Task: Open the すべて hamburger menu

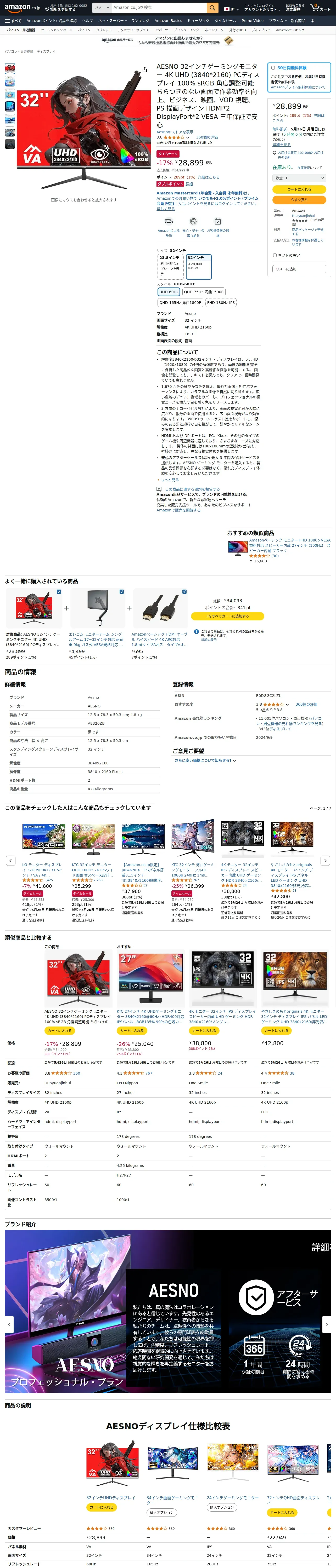Action: tap(13, 21)
